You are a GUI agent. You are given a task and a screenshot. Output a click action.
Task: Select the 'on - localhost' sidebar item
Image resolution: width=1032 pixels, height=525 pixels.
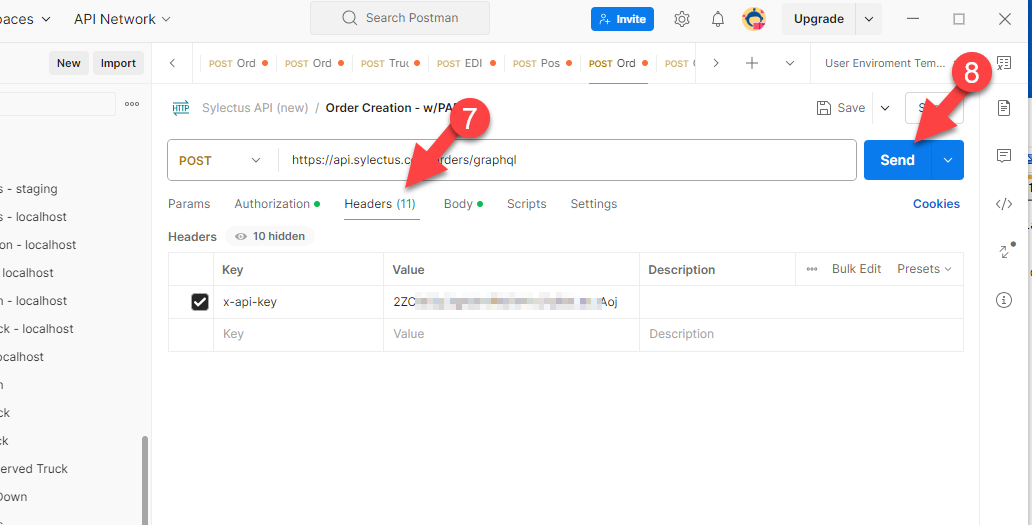coord(38,245)
